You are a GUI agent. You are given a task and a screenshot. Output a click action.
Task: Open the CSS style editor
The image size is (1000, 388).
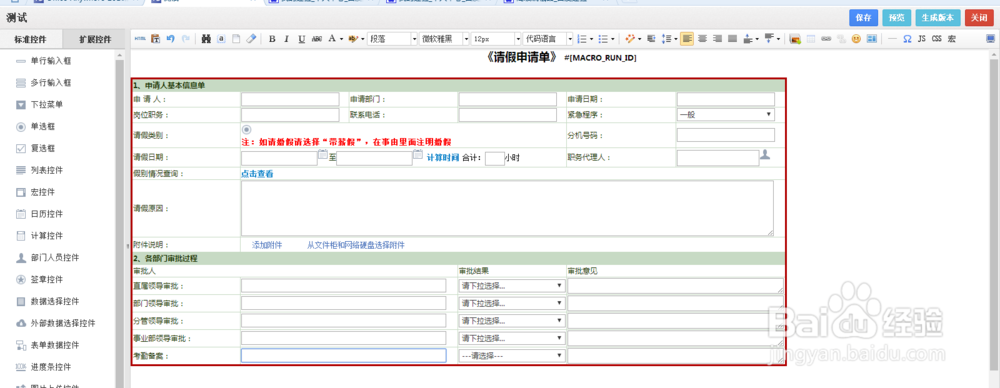(936, 39)
